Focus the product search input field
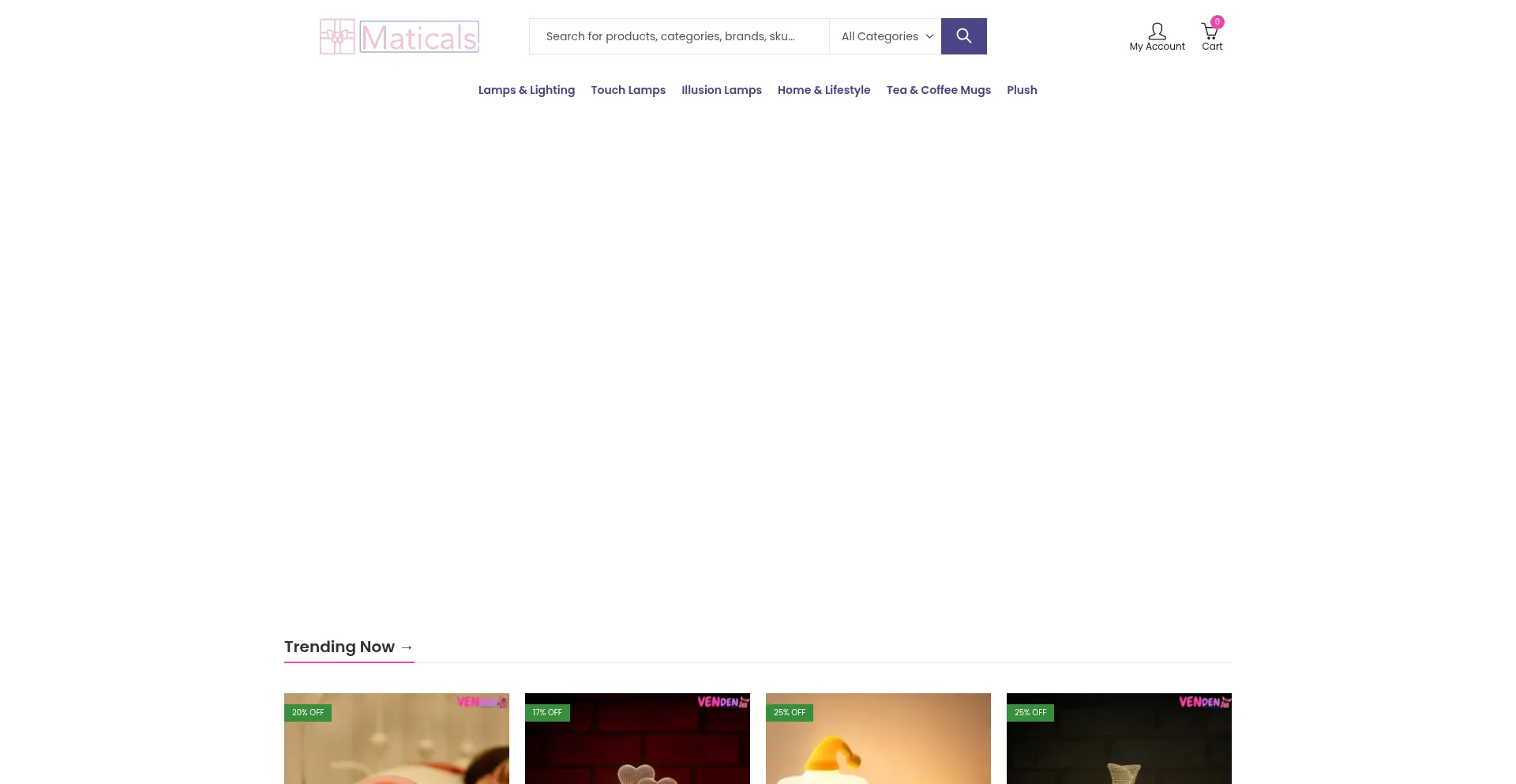Screen dimensions: 1516x784 pos(679,36)
